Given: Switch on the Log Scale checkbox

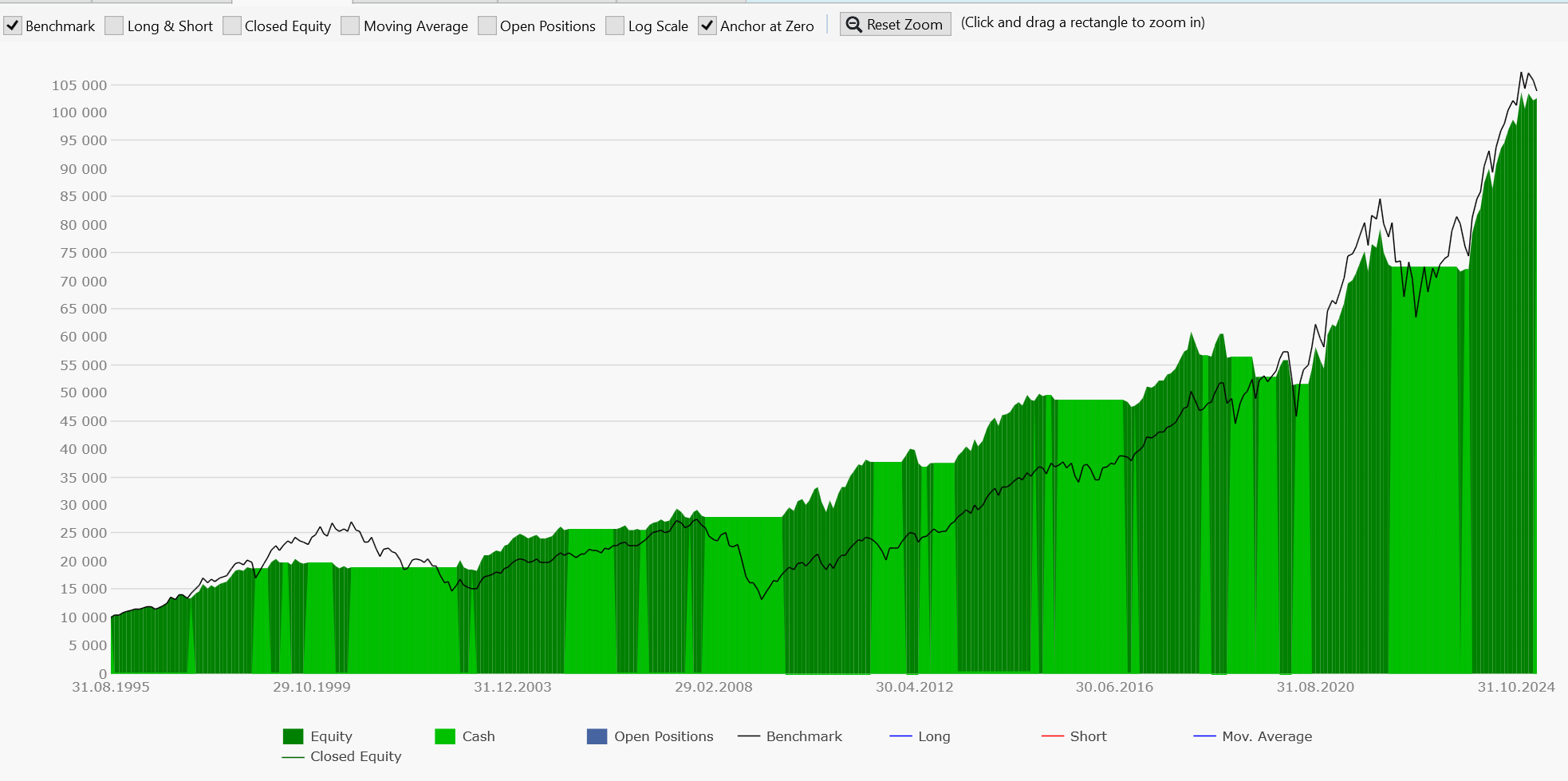Looking at the screenshot, I should click(x=615, y=26).
